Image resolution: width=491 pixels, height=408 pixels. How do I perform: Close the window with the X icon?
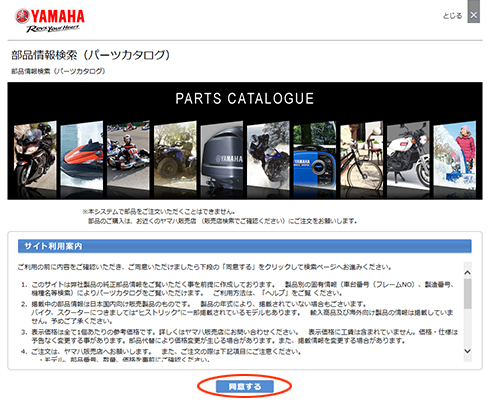[x=474, y=15]
